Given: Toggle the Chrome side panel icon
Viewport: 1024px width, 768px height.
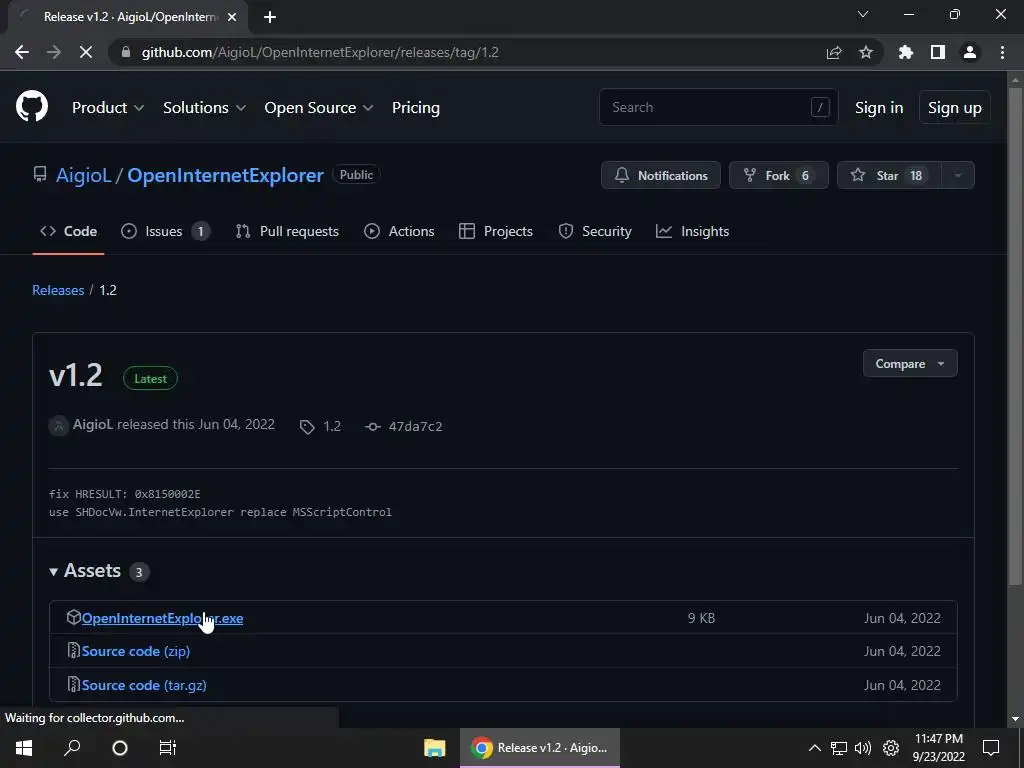Looking at the screenshot, I should point(938,52).
